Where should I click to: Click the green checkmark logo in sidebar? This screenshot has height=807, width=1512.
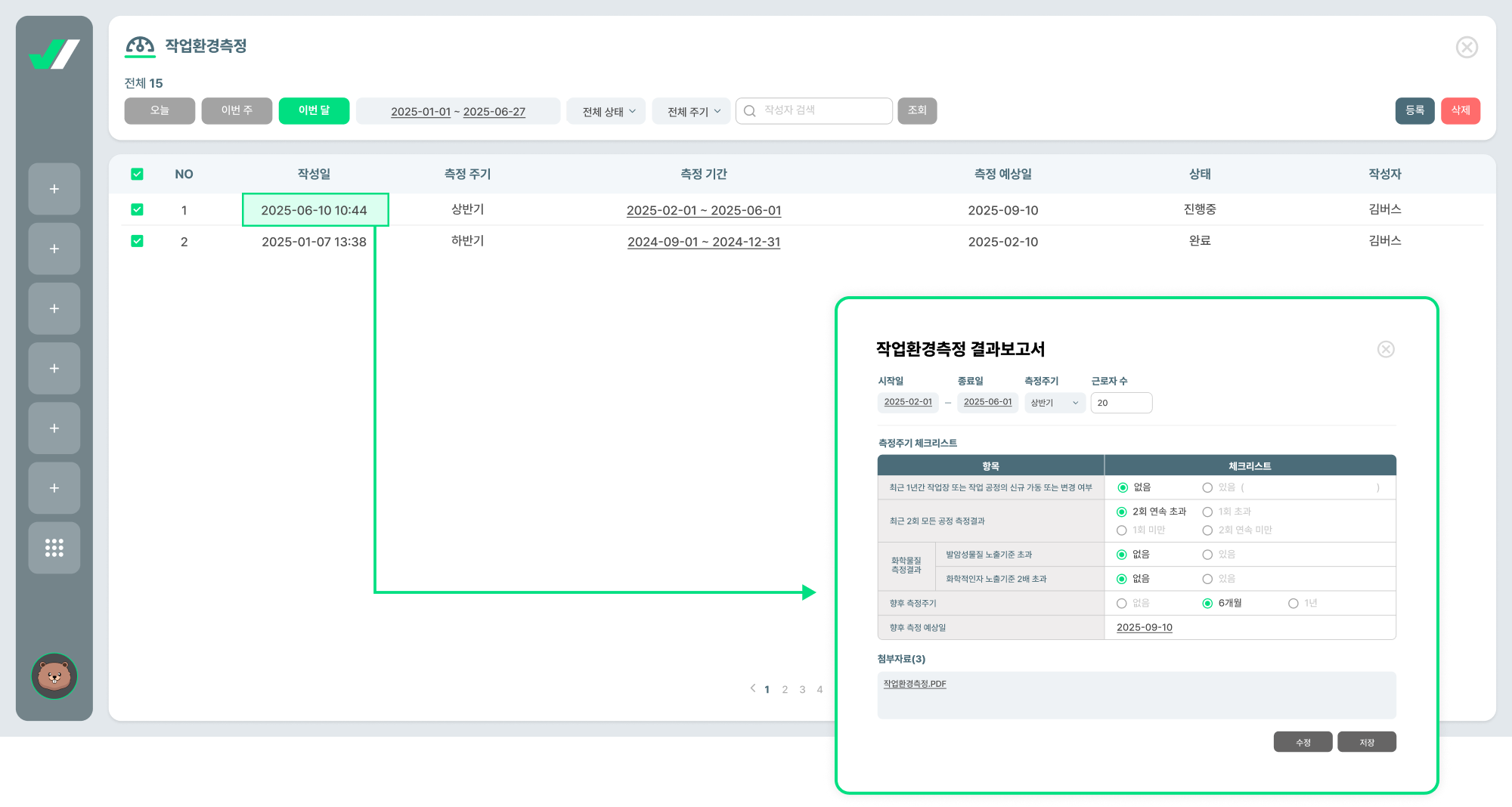click(54, 54)
